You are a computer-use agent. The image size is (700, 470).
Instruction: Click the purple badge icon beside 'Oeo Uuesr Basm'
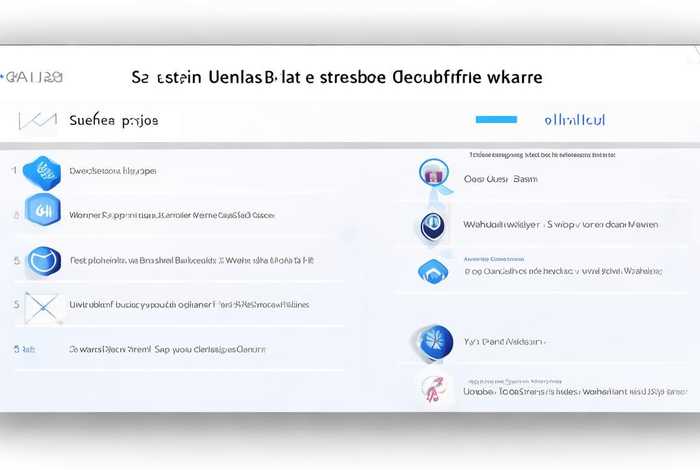(x=434, y=174)
